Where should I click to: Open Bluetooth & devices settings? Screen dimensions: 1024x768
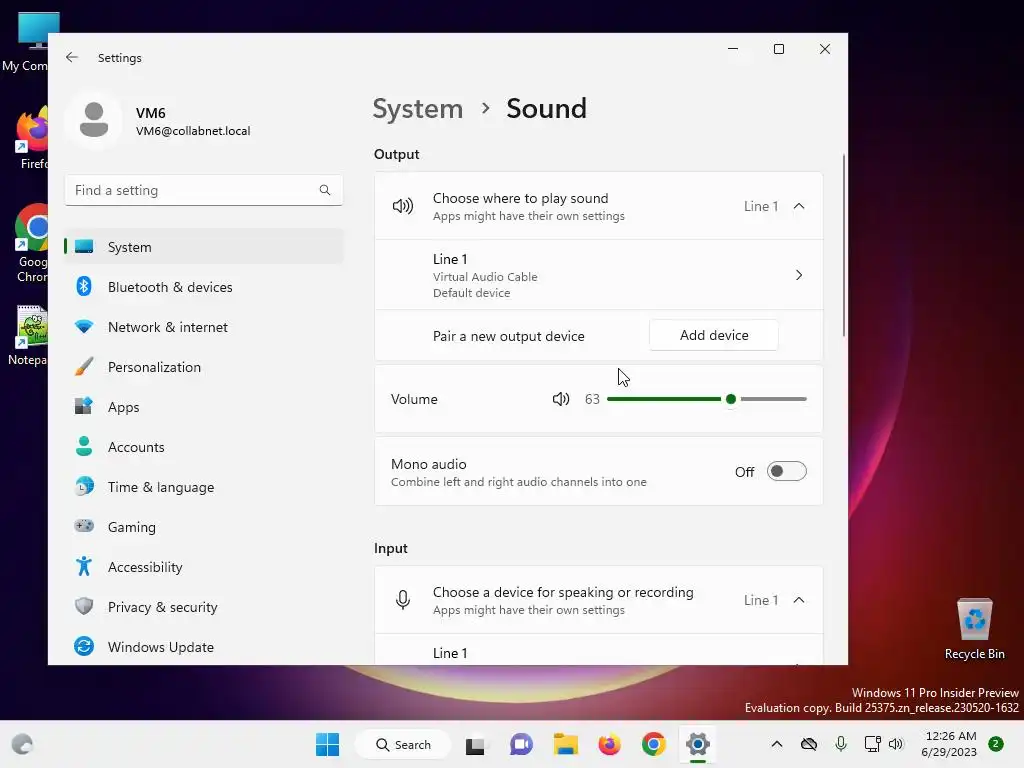click(x=204, y=287)
